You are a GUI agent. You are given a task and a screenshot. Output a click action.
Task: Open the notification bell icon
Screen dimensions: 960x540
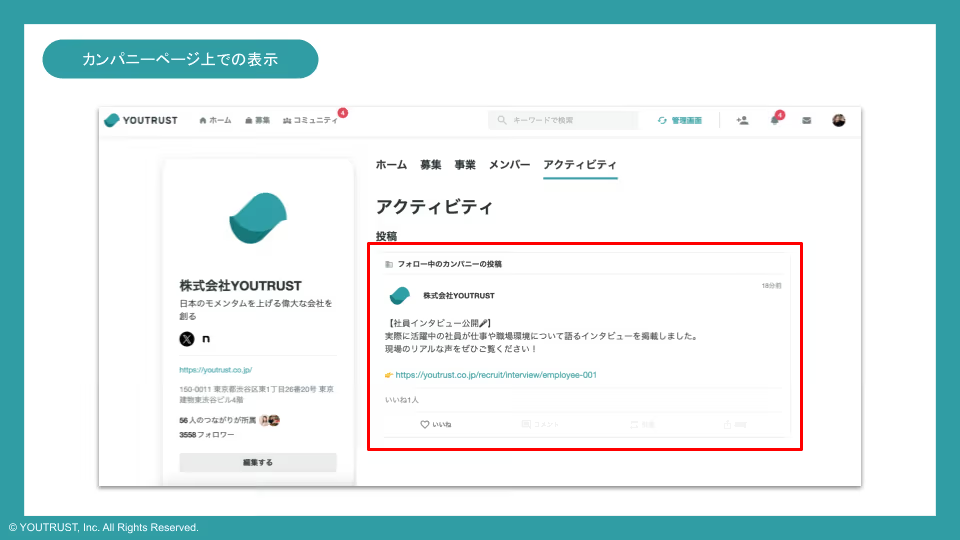click(774, 121)
